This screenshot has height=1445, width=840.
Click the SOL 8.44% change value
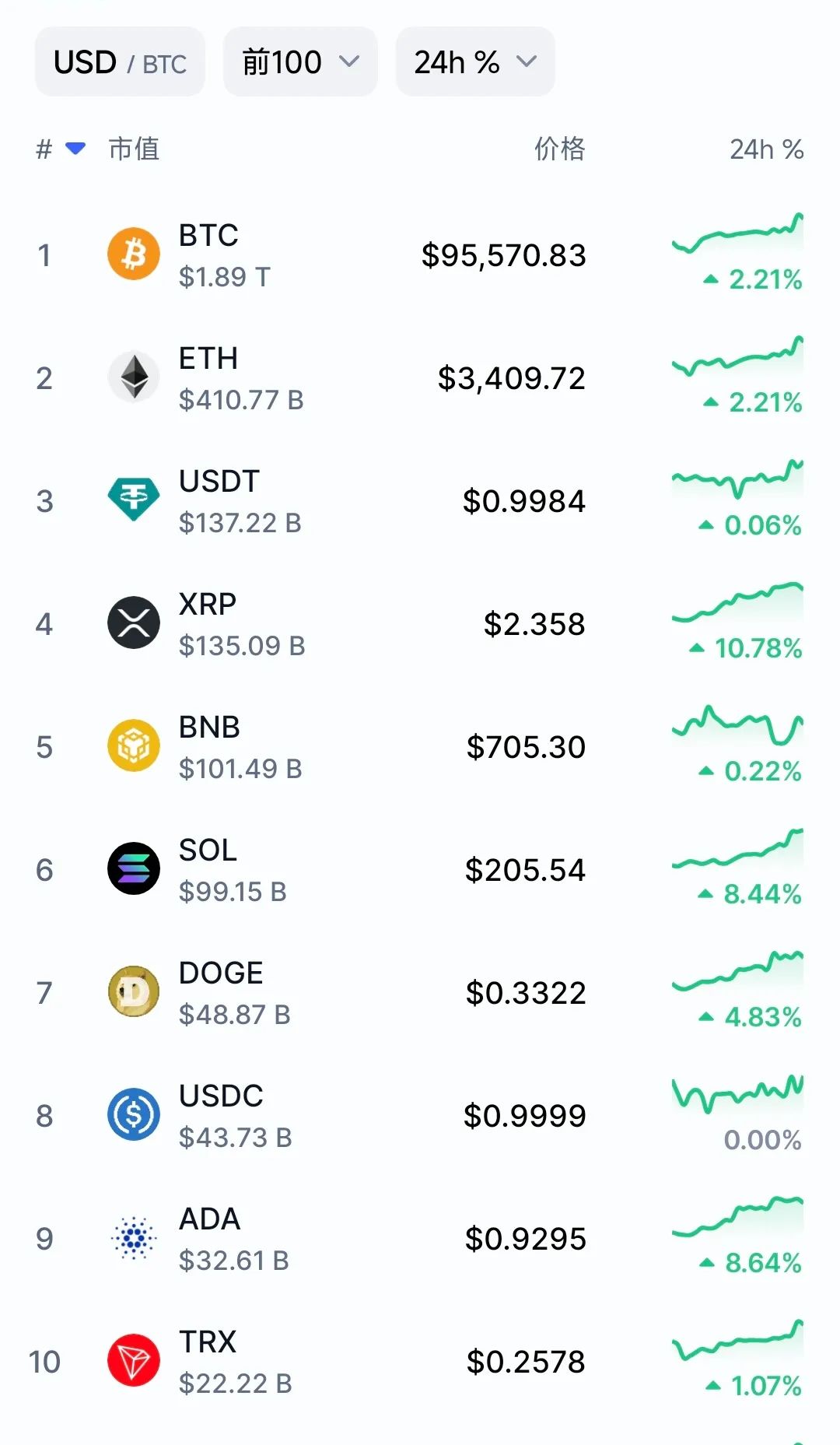pos(761,894)
